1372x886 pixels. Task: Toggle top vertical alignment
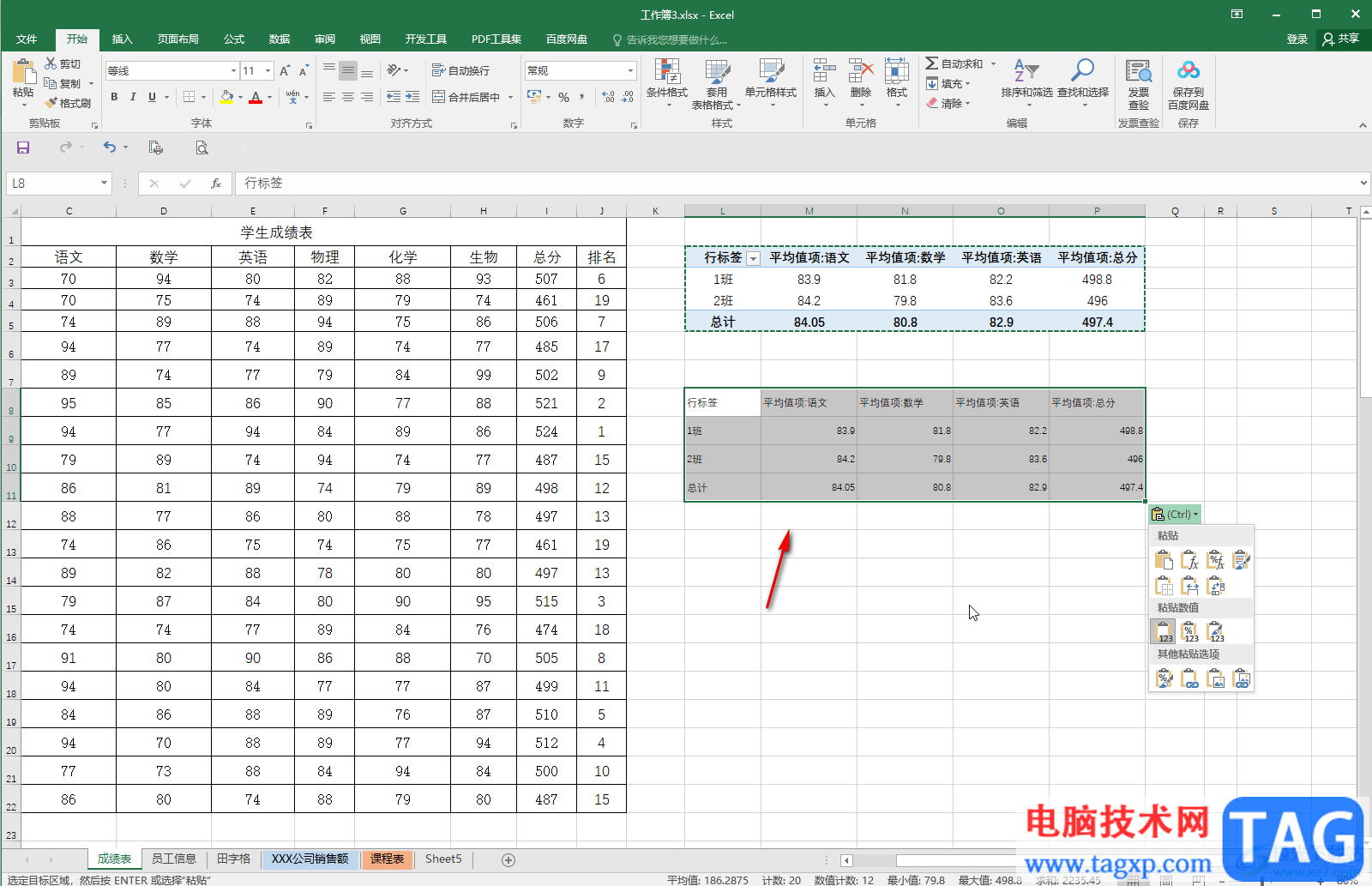tap(329, 70)
